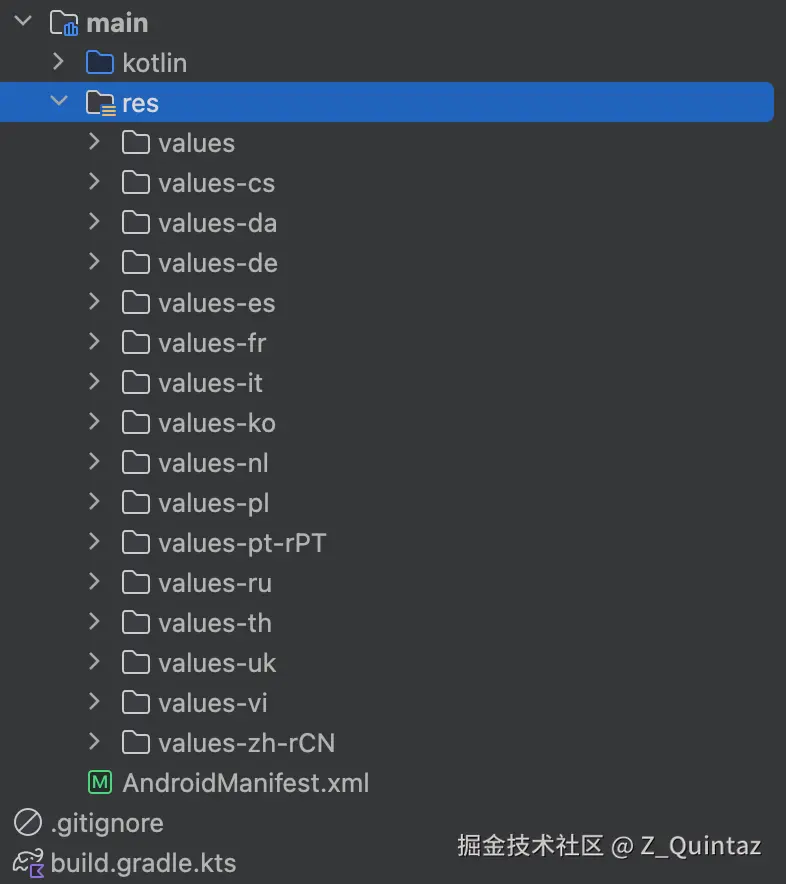The height and width of the screenshot is (884, 786).
Task: Collapse the main folder
Action: point(22,22)
